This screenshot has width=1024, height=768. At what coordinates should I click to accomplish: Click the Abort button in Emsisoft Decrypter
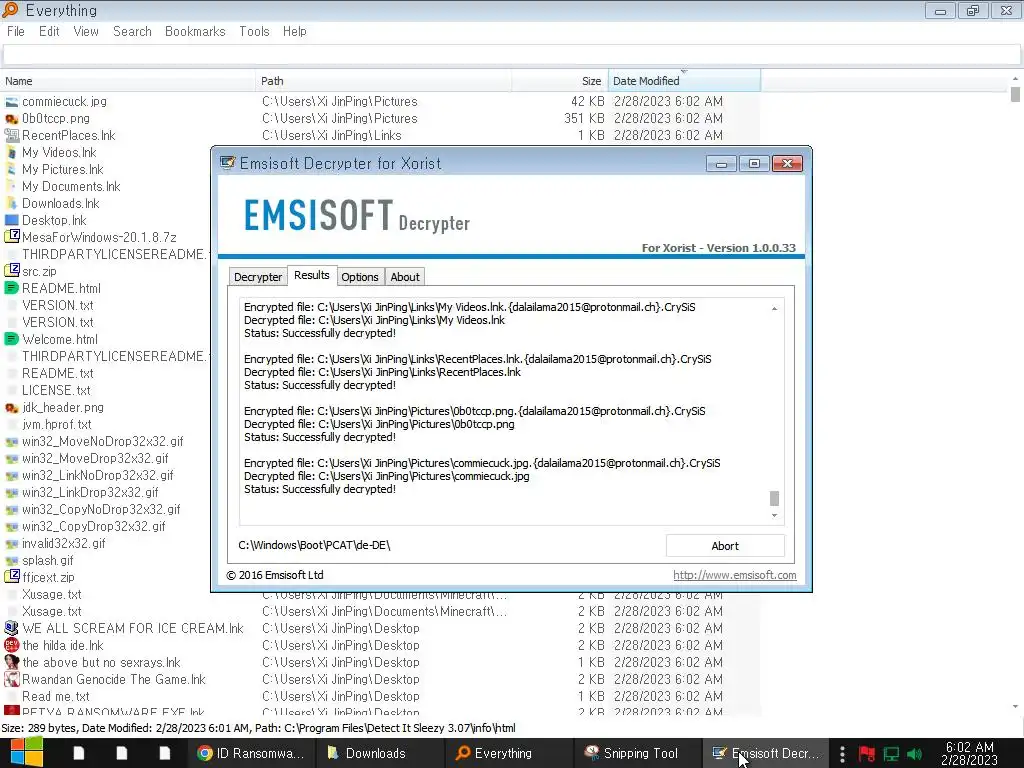[x=725, y=546]
